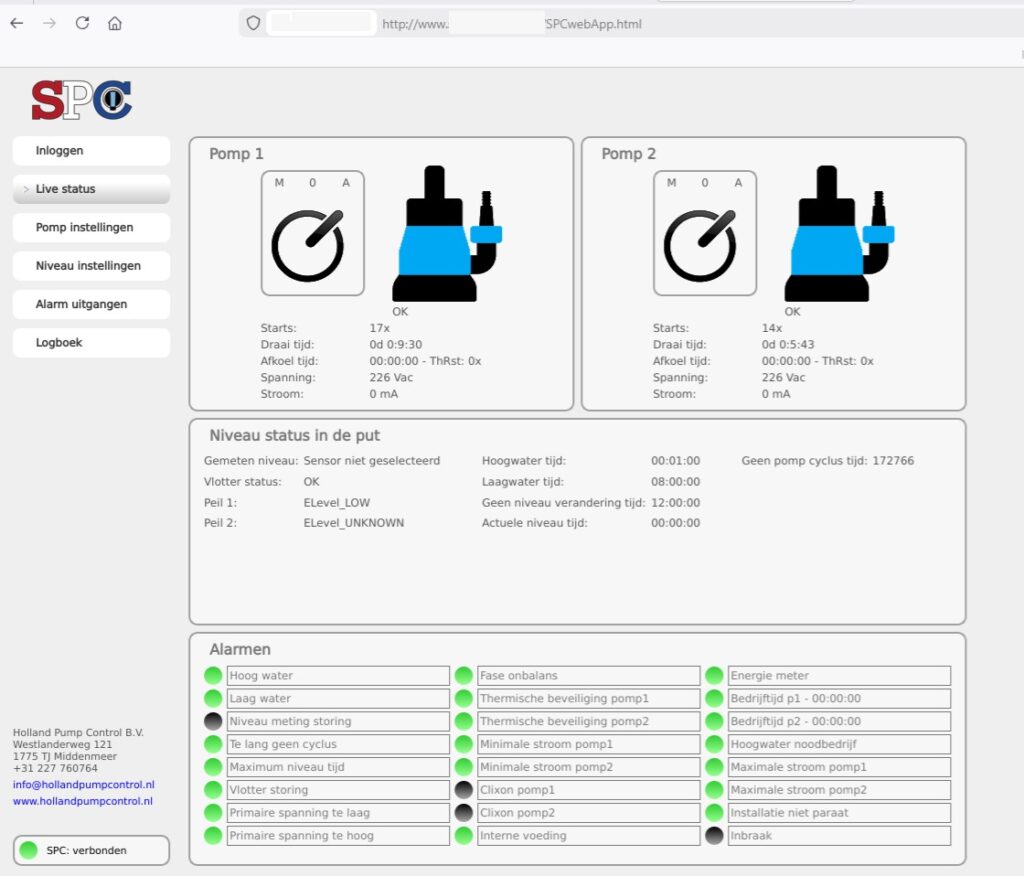This screenshot has width=1024, height=876.
Task: Click the Clixon pomp1 status indicator
Action: coord(463,790)
